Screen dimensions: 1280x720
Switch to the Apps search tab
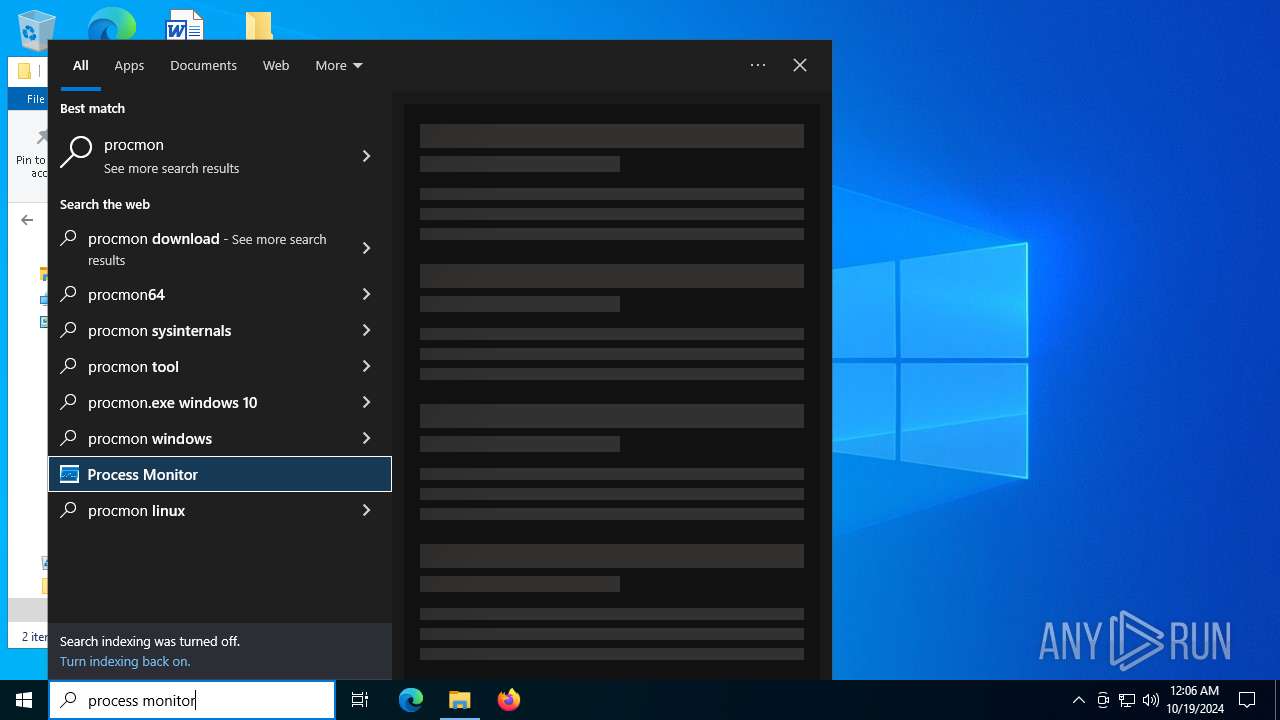pos(129,65)
